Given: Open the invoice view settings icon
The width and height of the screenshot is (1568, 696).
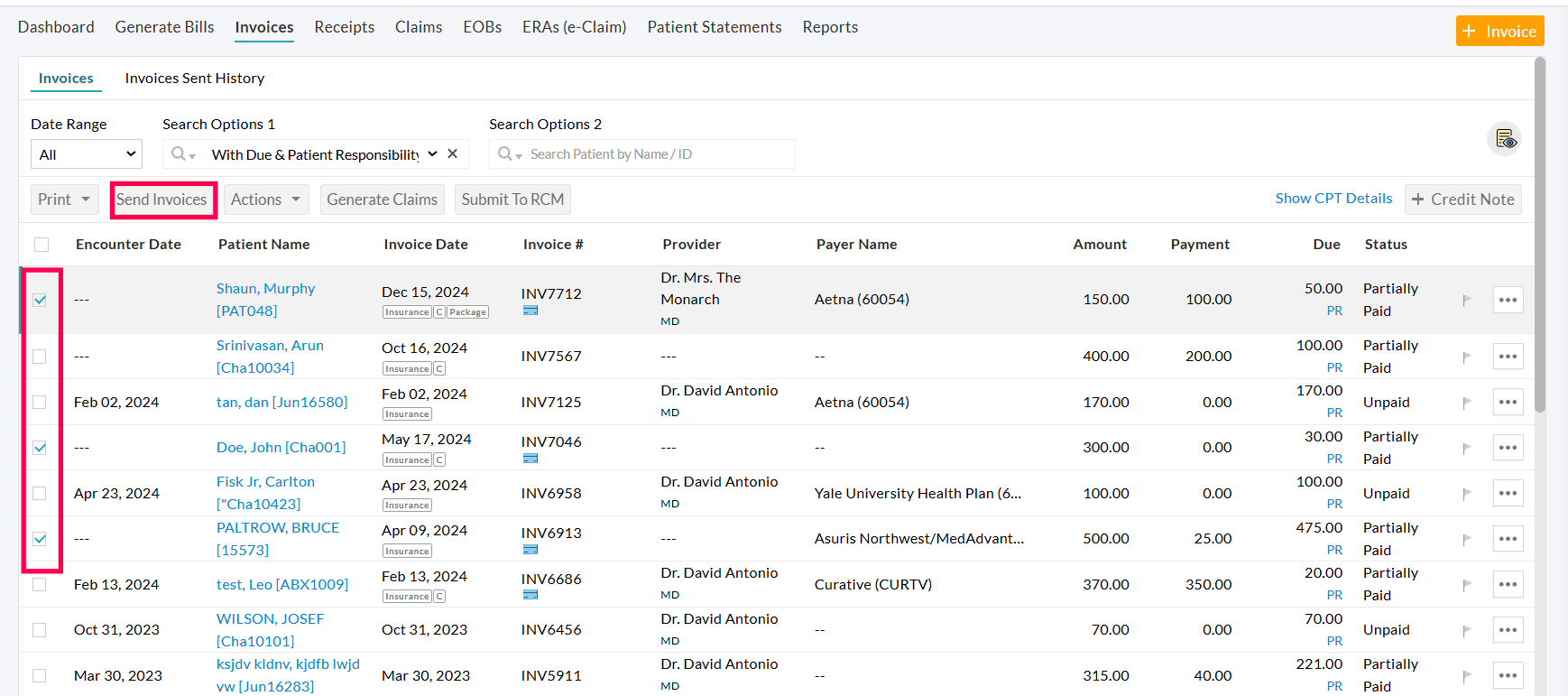Looking at the screenshot, I should point(1504,139).
